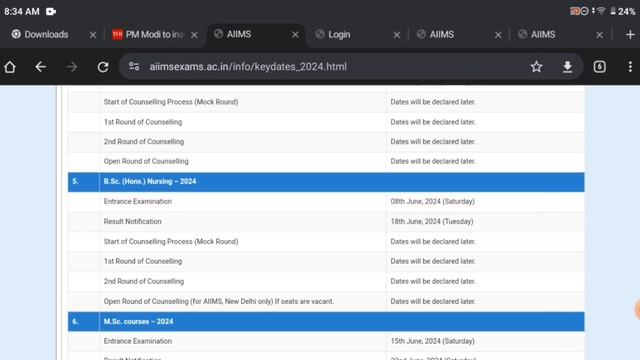Image resolution: width=640 pixels, height=360 pixels.
Task: Tap the URL aiimsexams.ac.in address field
Action: tap(248, 67)
